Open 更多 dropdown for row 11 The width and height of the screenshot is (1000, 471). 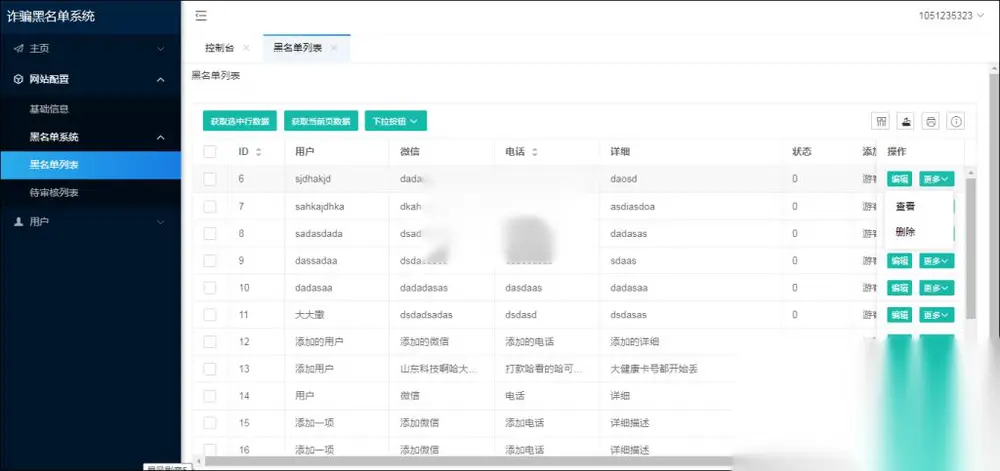pyautogui.click(x=936, y=315)
